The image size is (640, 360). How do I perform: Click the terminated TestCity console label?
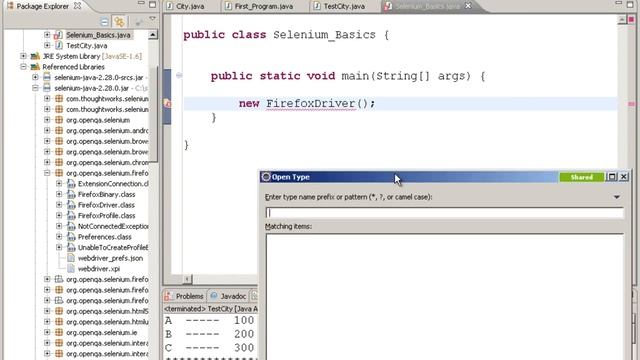(x=211, y=309)
